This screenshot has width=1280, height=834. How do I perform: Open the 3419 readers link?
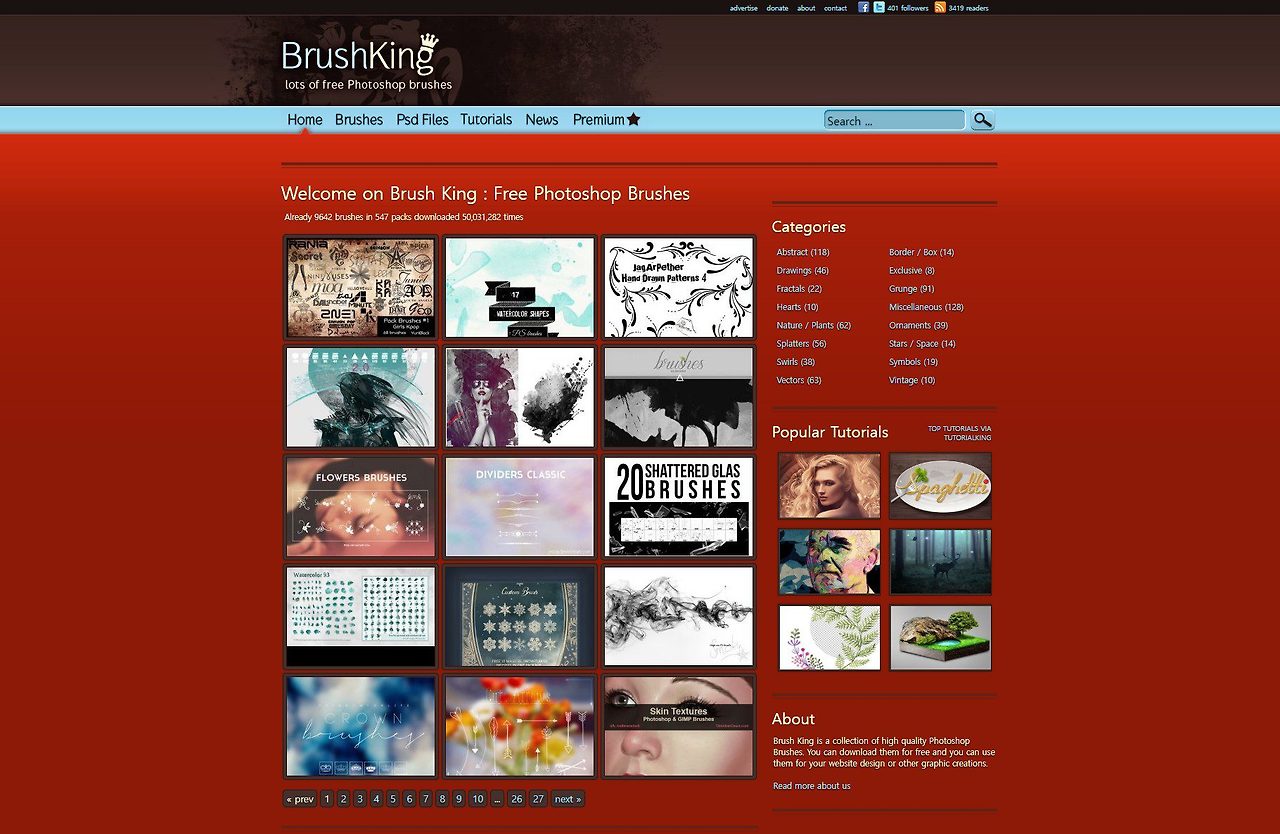tap(968, 8)
